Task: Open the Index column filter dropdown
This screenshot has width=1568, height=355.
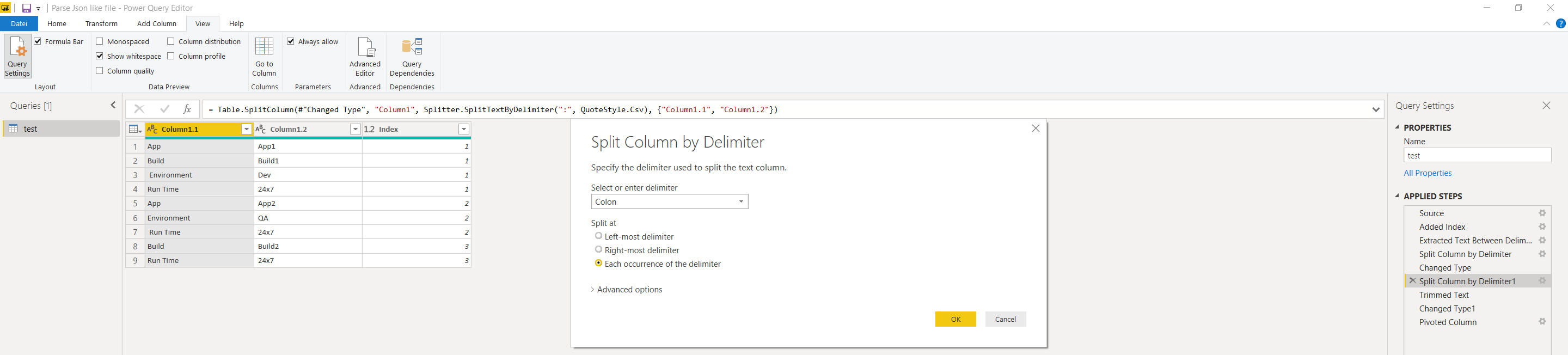Action: pyautogui.click(x=464, y=129)
